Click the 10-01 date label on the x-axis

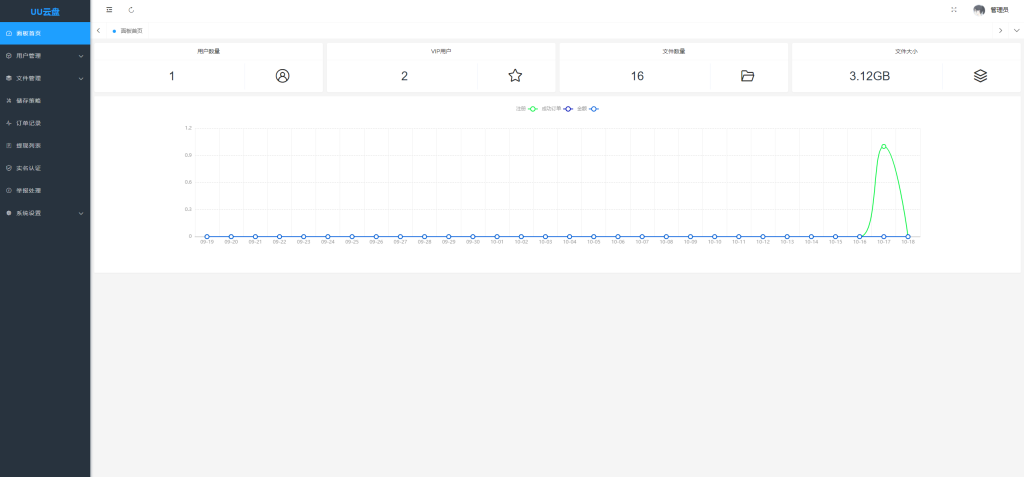click(497, 242)
